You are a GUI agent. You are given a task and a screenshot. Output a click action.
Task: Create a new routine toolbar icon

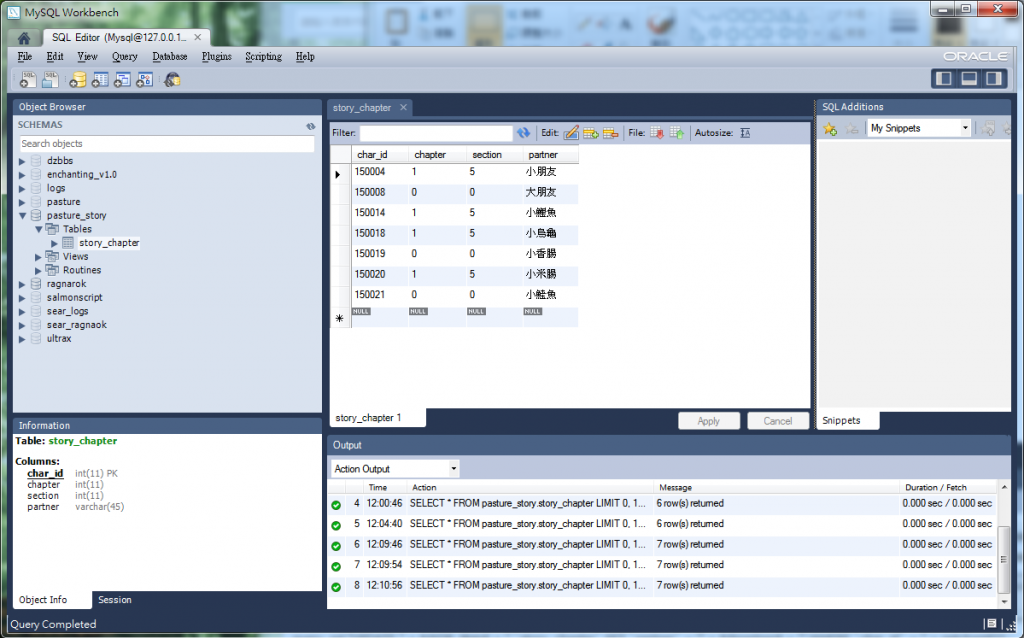click(144, 80)
